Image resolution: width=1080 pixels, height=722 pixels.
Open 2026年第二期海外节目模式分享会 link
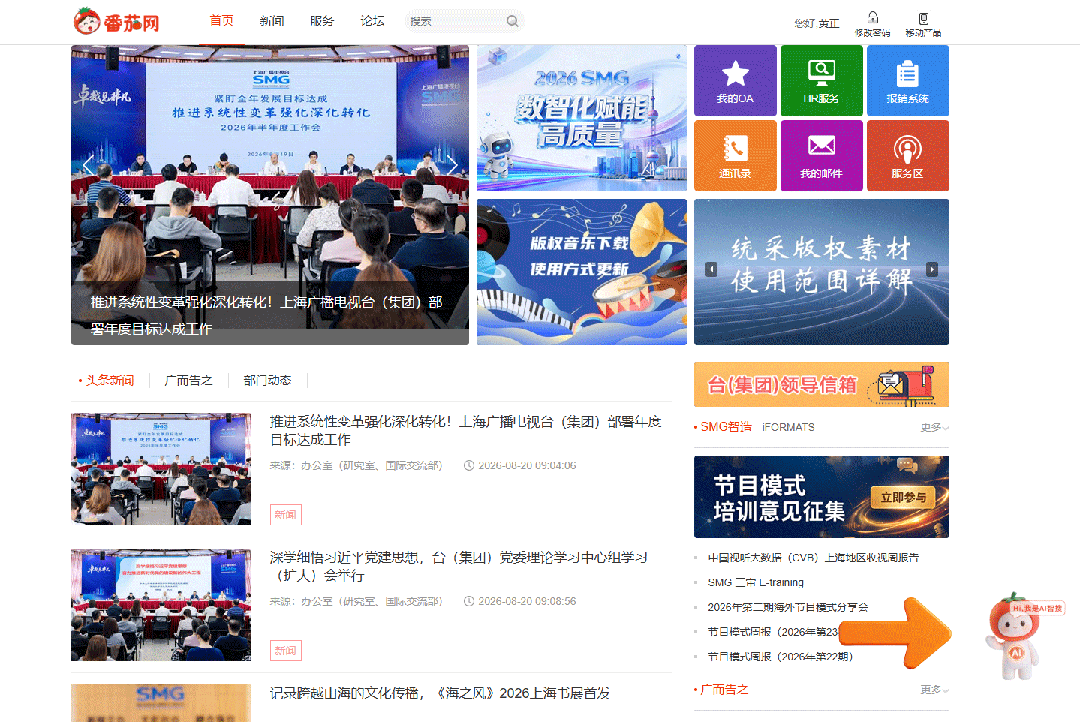pos(787,607)
